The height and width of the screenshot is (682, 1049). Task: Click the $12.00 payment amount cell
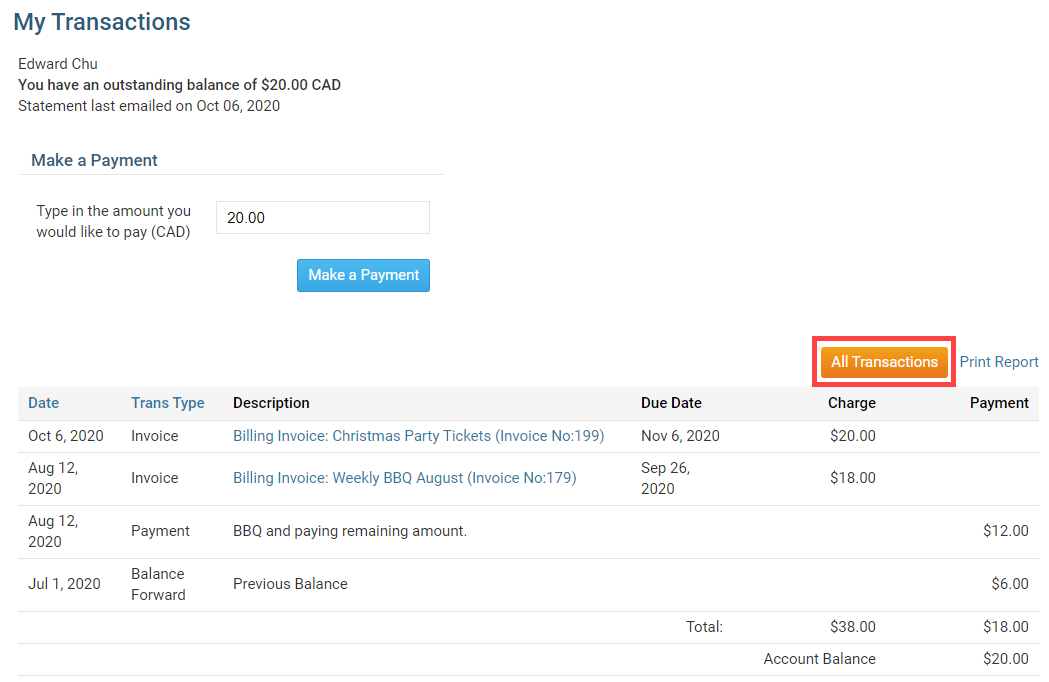tap(1005, 531)
